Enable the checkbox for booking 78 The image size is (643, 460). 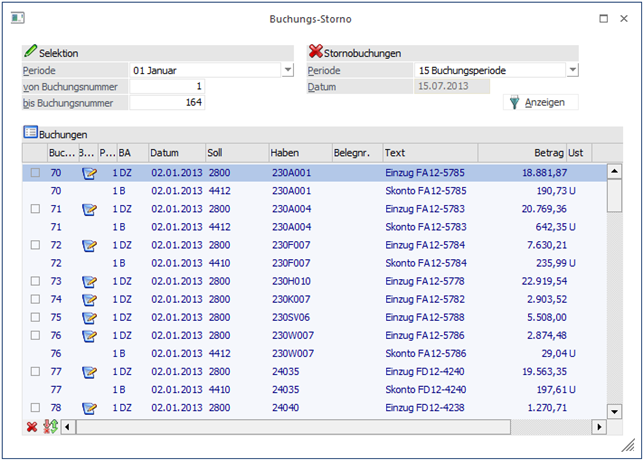pyautogui.click(x=36, y=407)
